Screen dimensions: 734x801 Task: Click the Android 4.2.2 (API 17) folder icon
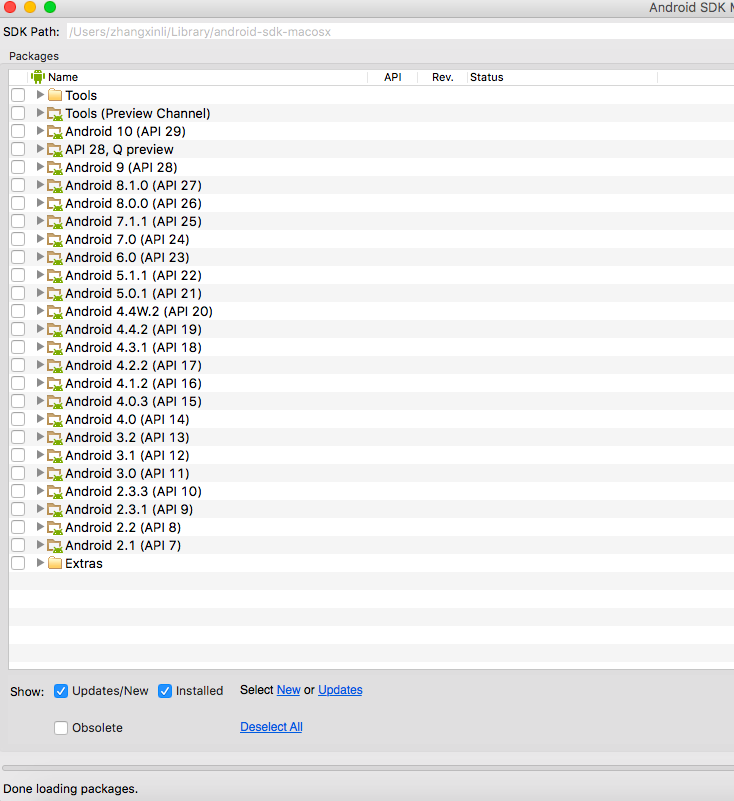55,365
